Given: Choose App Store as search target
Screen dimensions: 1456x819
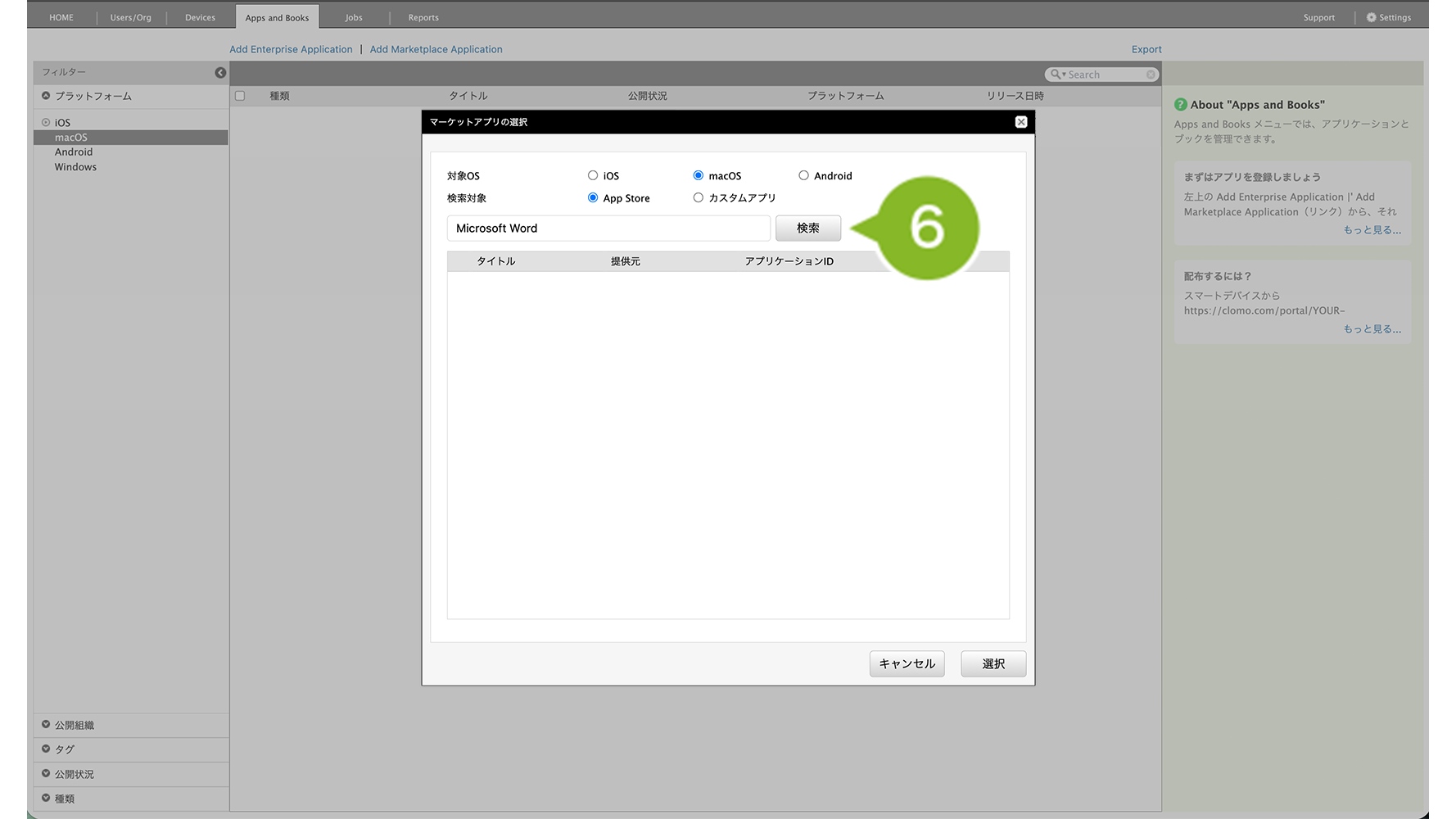Looking at the screenshot, I should click(593, 197).
